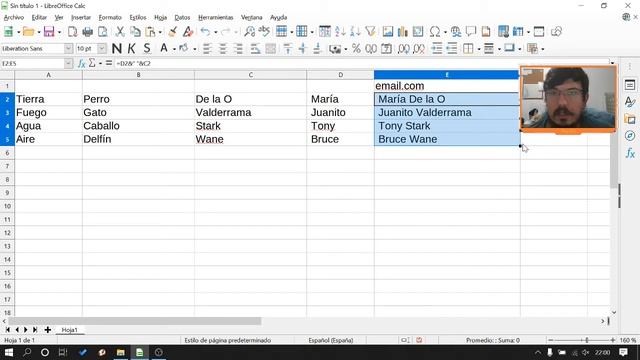Open the sidebar Styles icon
Screen dimensions: 640x360
(x=630, y=102)
